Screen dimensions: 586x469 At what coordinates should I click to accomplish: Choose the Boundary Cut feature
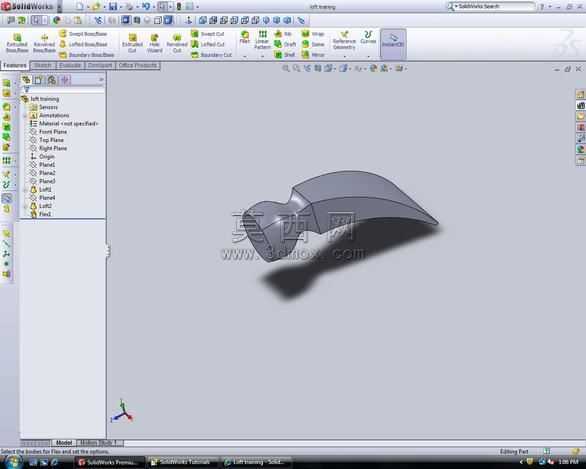pyautogui.click(x=212, y=55)
